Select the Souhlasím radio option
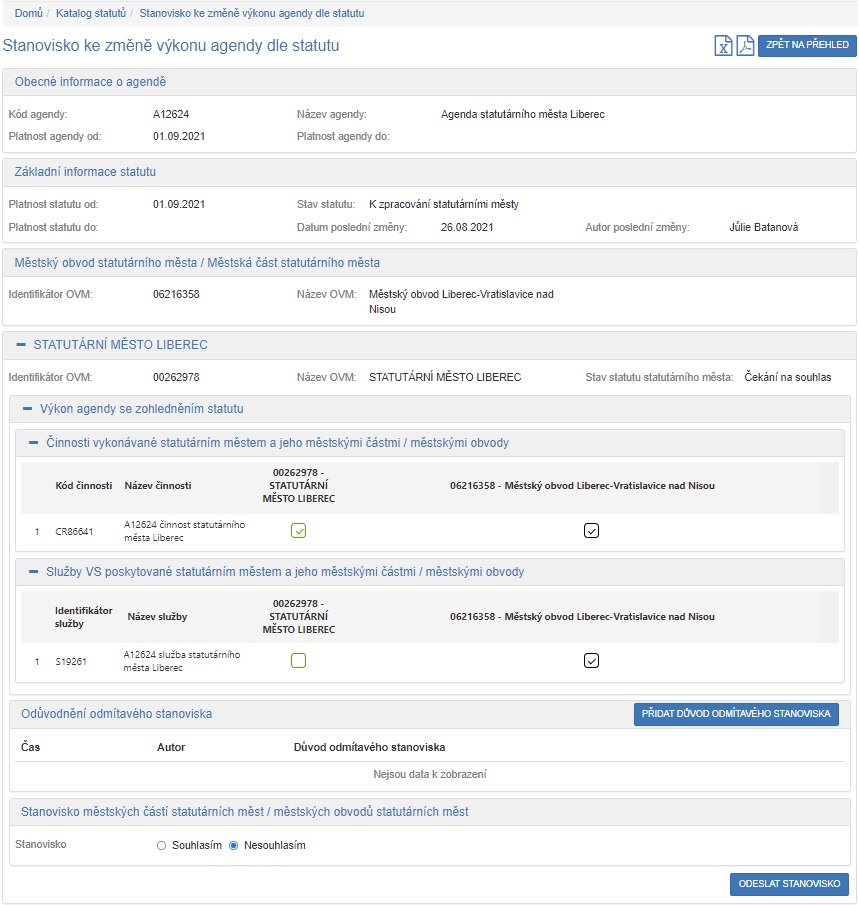 coord(162,845)
